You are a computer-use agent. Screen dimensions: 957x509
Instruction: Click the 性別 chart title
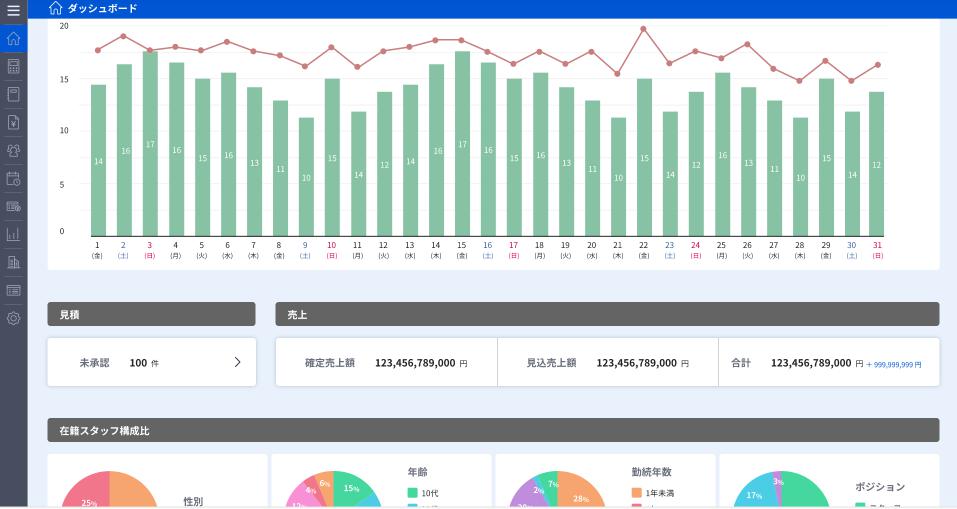193,501
